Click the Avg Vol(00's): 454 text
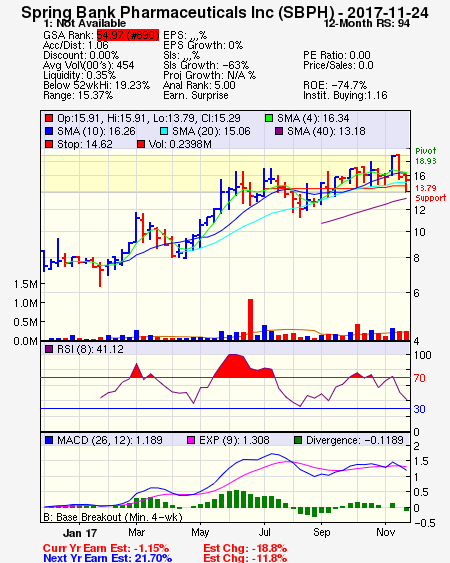This screenshot has height=563, width=450. (88, 65)
